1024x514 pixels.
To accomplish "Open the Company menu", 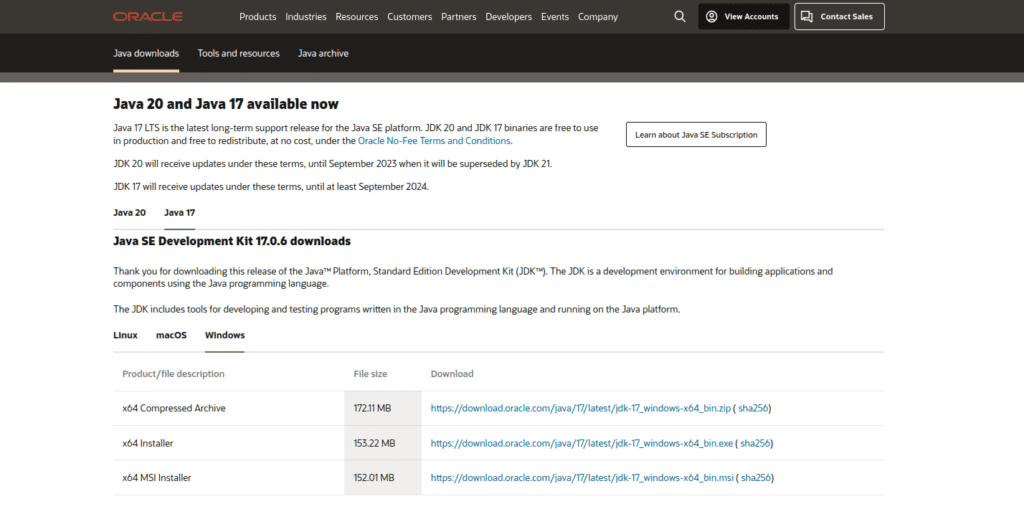I will click(x=598, y=17).
